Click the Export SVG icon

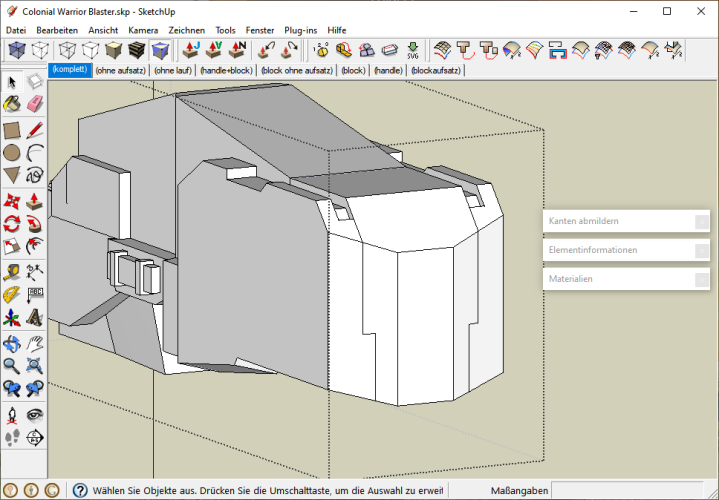click(413, 50)
